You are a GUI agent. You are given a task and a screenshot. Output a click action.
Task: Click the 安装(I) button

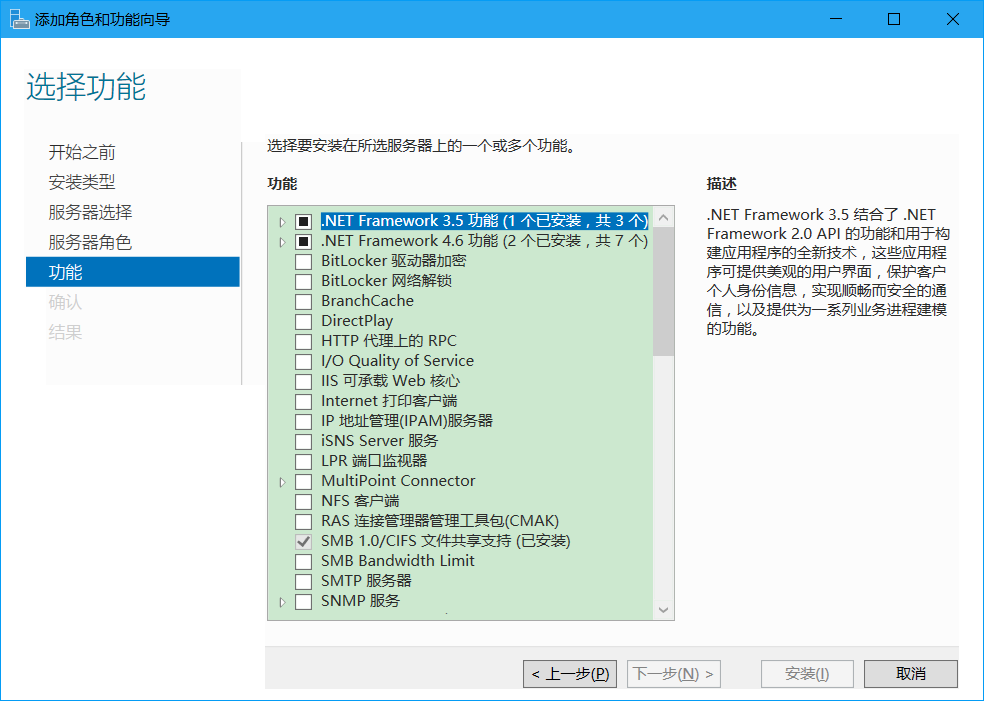click(807, 674)
